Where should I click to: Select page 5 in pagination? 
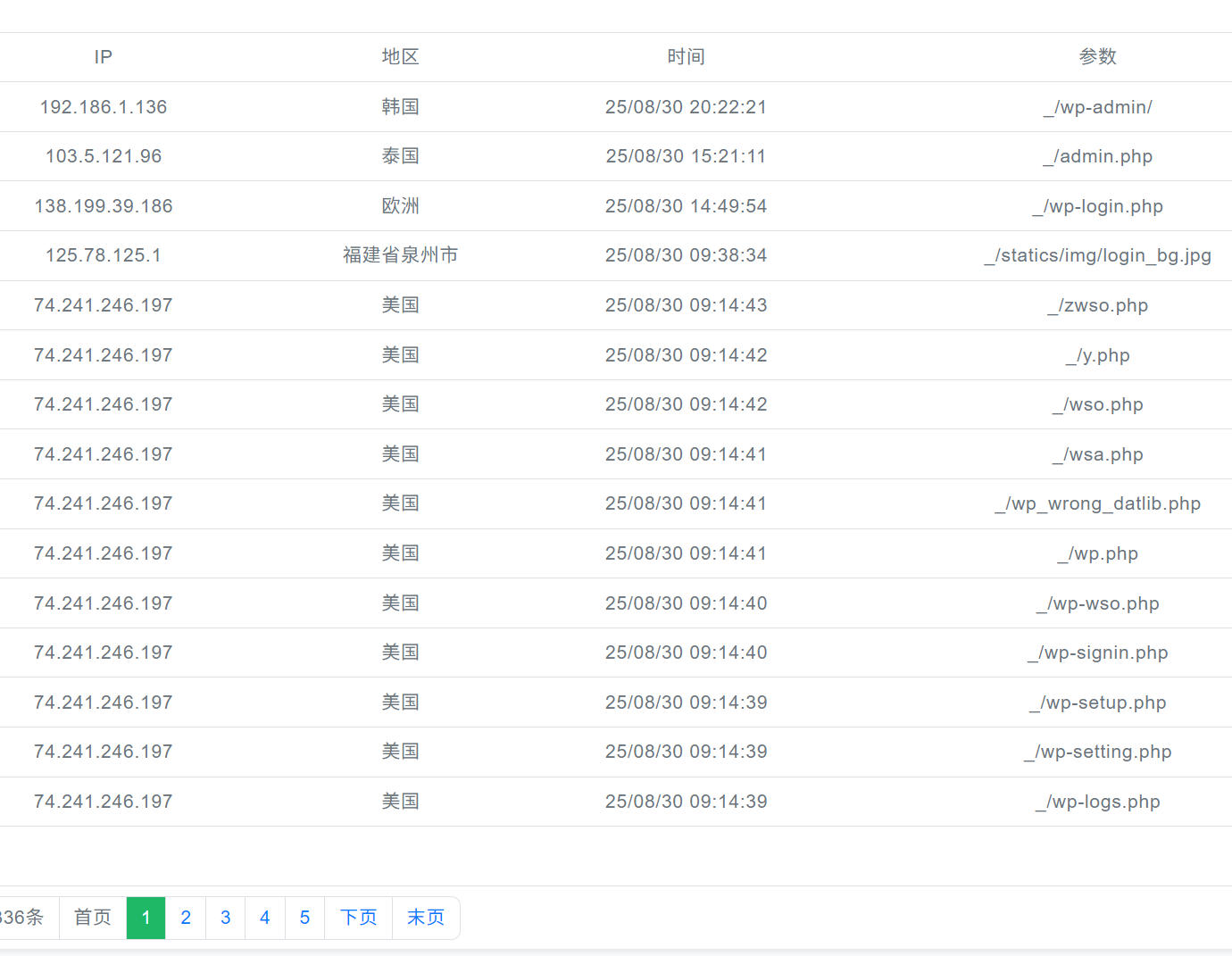pyautogui.click(x=304, y=917)
